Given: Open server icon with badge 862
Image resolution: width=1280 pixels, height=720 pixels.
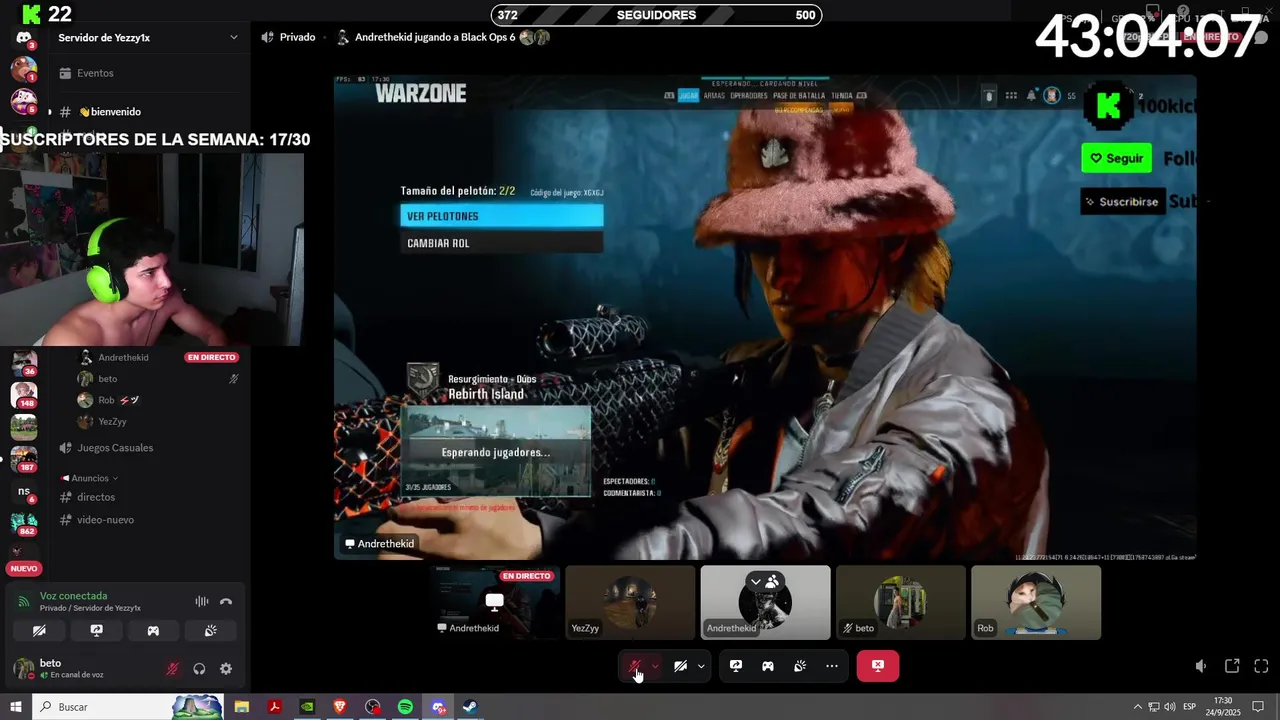Looking at the screenshot, I should click(x=24, y=523).
